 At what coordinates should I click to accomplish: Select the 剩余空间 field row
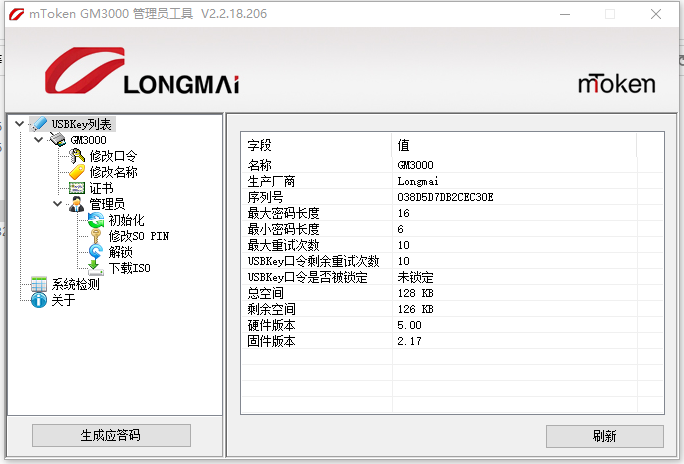pyautogui.click(x=452, y=309)
